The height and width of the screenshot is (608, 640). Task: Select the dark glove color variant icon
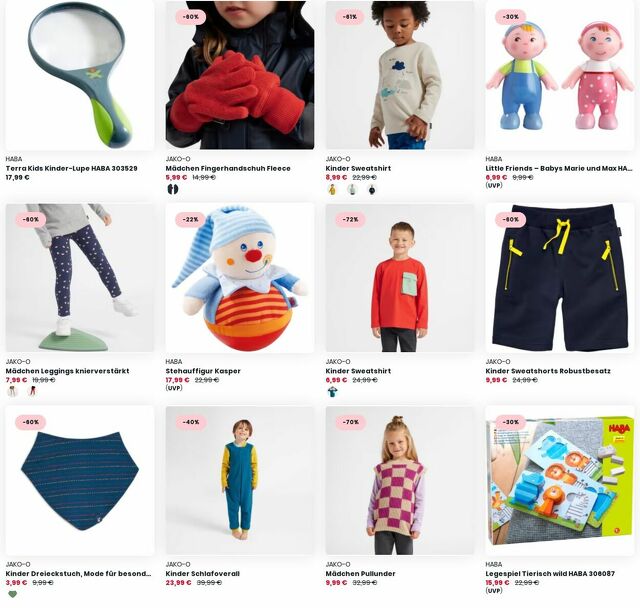pos(173,189)
